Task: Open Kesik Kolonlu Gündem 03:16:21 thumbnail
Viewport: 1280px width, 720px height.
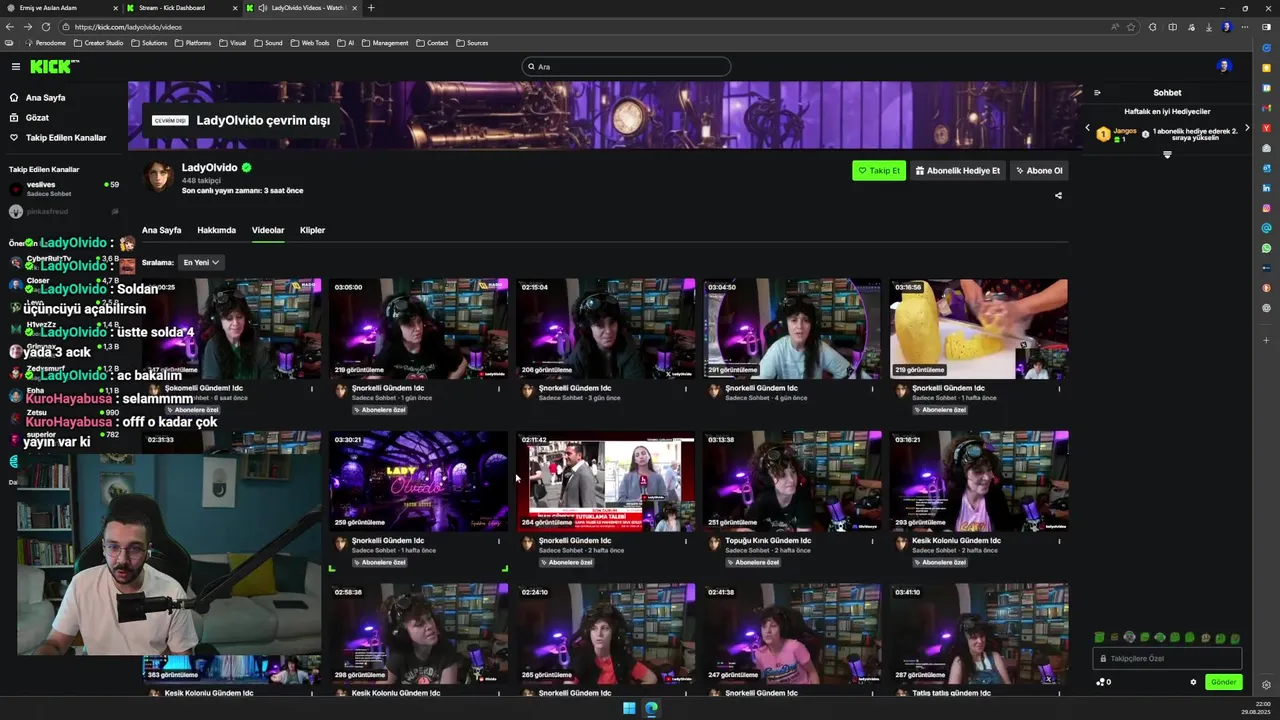Action: coord(979,481)
